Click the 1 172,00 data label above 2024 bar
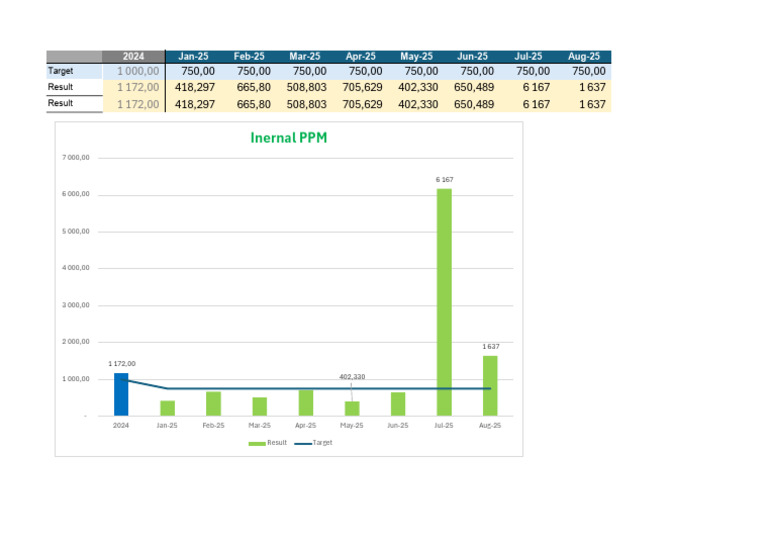This screenshot has height=543, width=768. pyautogui.click(x=121, y=364)
